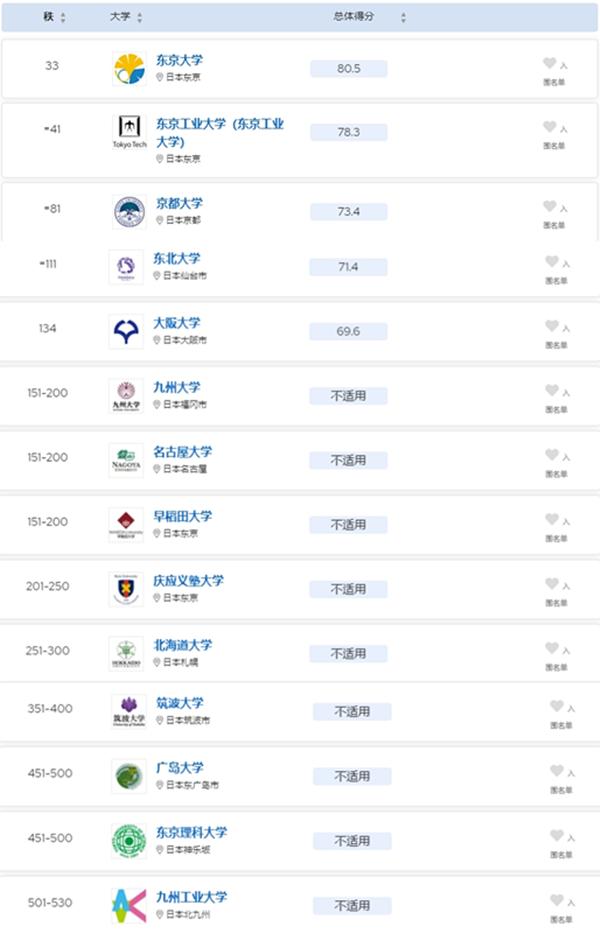Open the 东京理科大学 university link
The width and height of the screenshot is (600, 933).
coord(192,832)
